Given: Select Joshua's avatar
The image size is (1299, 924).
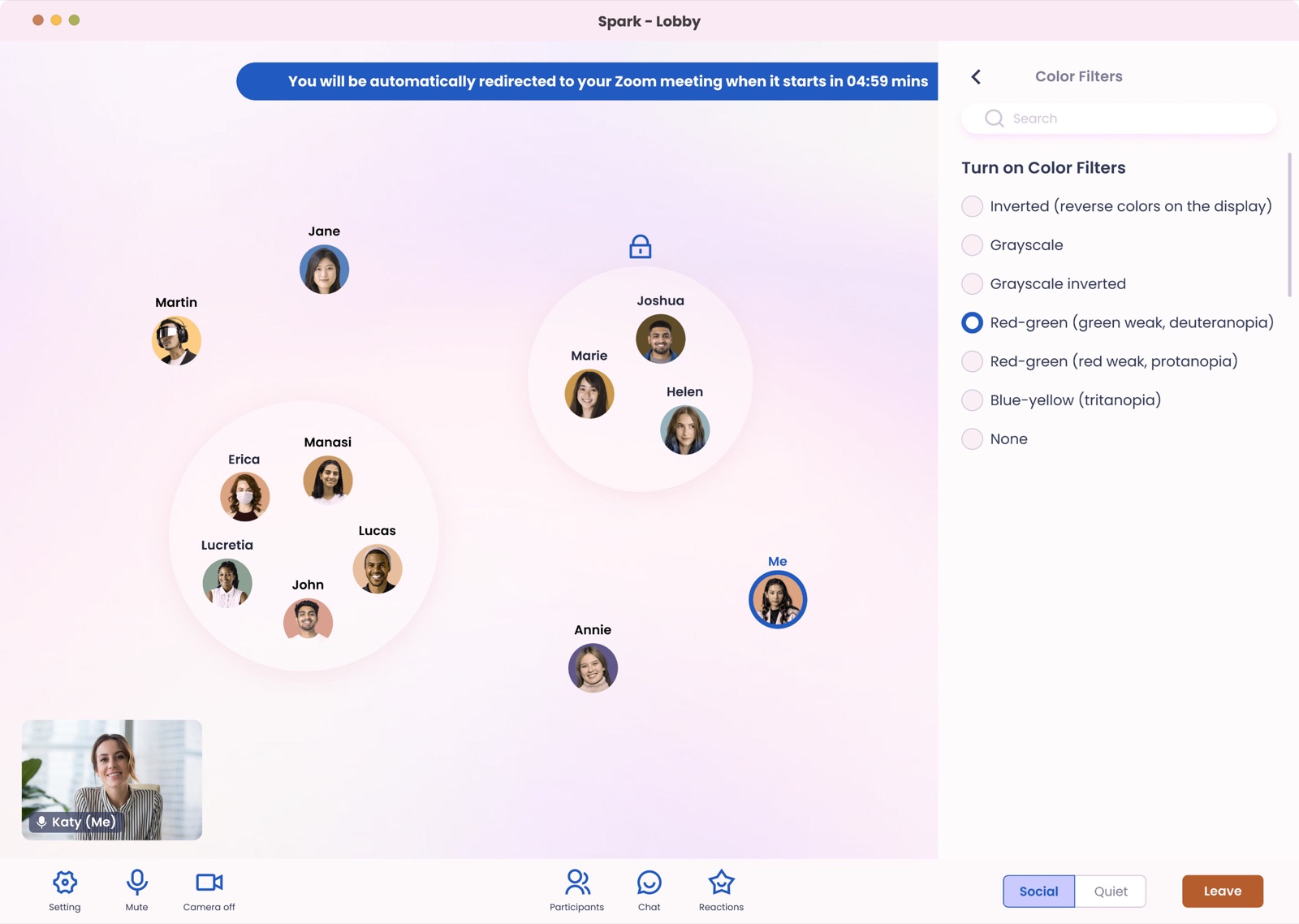Looking at the screenshot, I should point(661,339).
